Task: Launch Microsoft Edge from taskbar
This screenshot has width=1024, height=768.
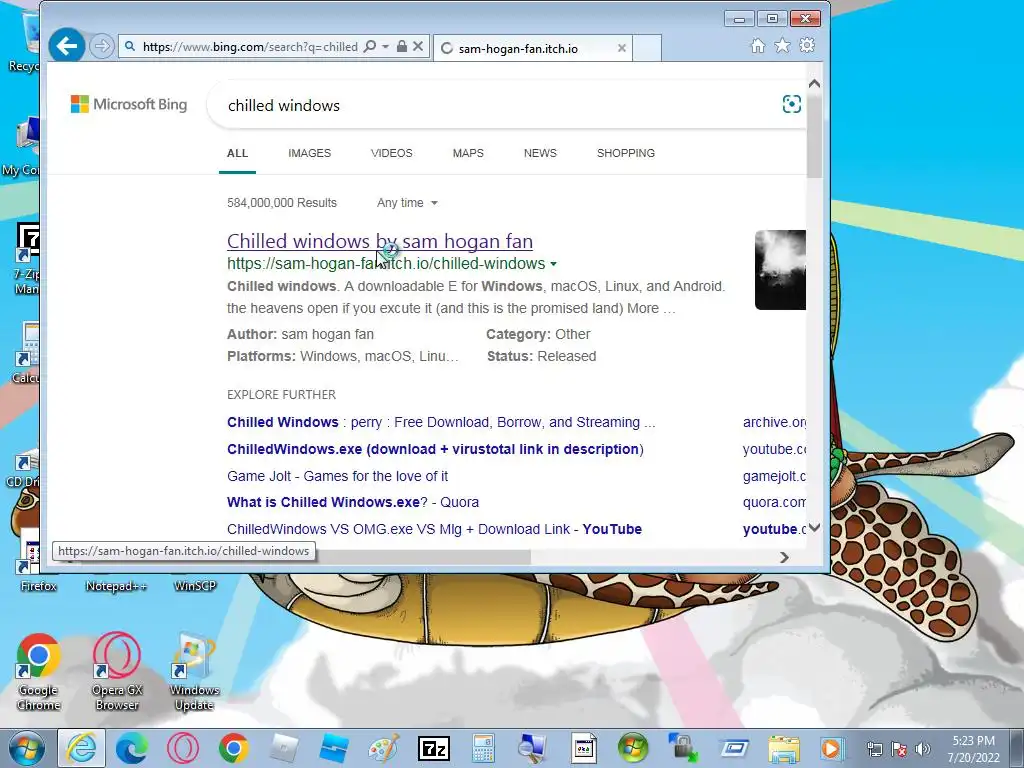Action: pyautogui.click(x=132, y=748)
